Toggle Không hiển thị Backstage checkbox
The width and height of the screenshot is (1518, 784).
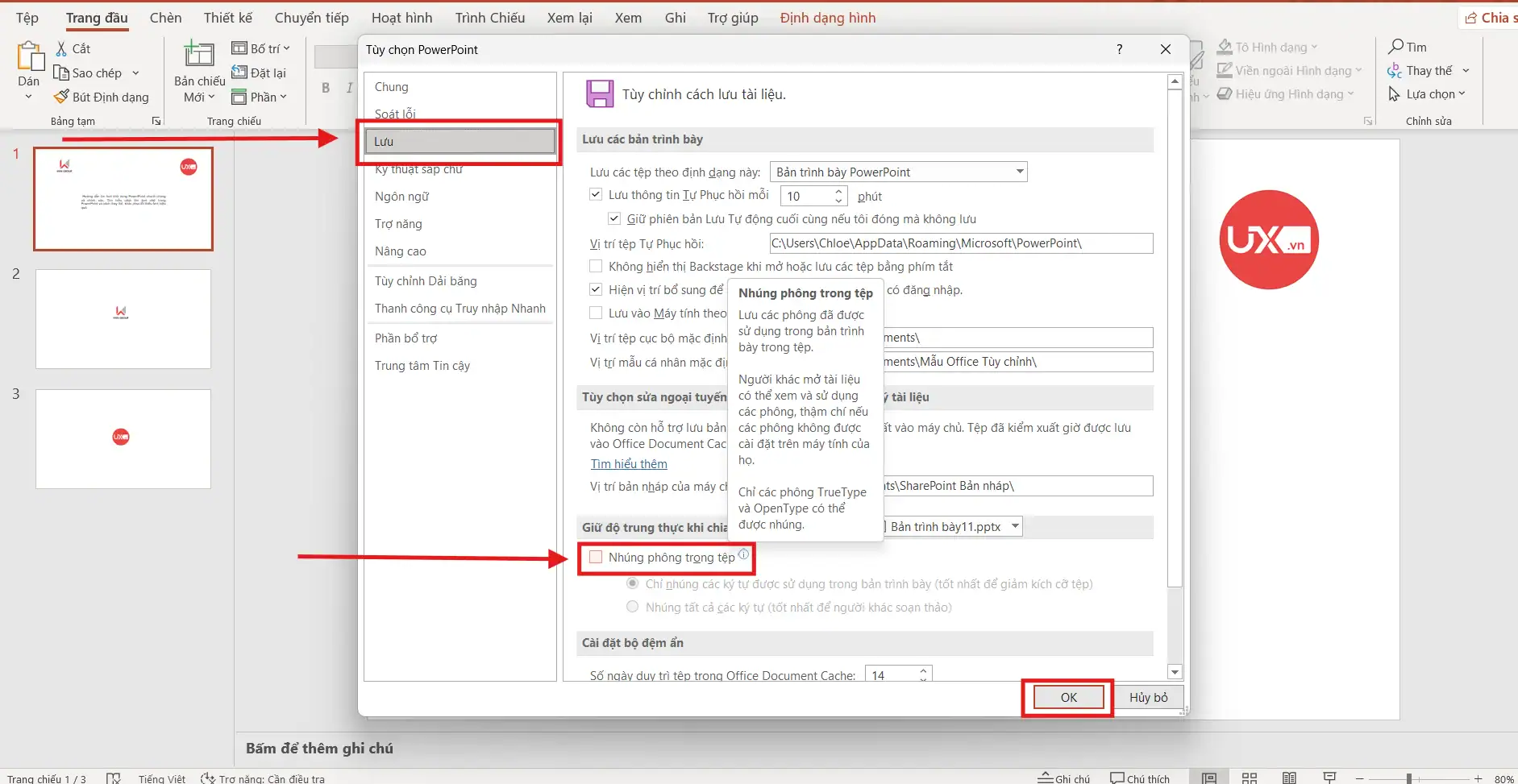(596, 267)
